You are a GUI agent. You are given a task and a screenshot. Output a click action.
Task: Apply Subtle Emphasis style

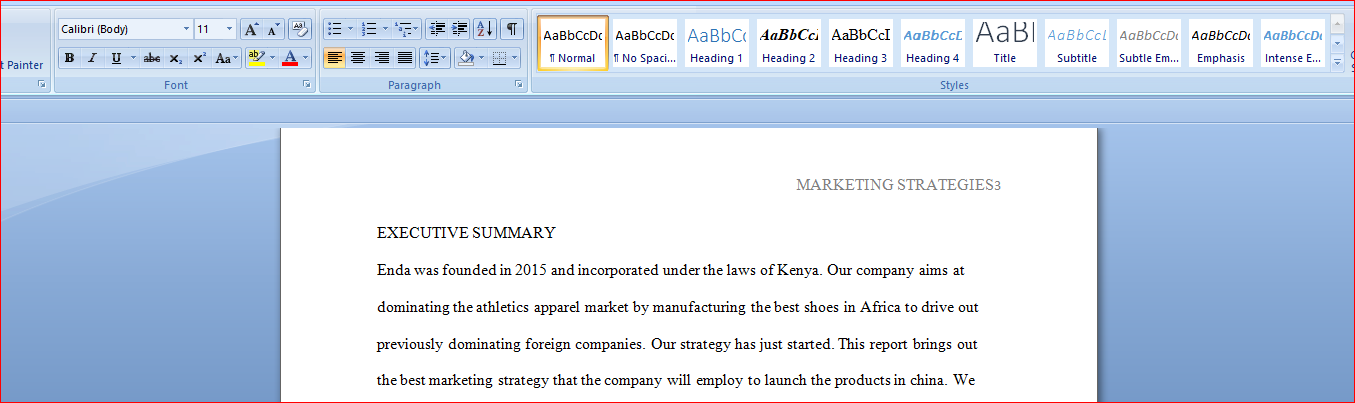click(1149, 43)
